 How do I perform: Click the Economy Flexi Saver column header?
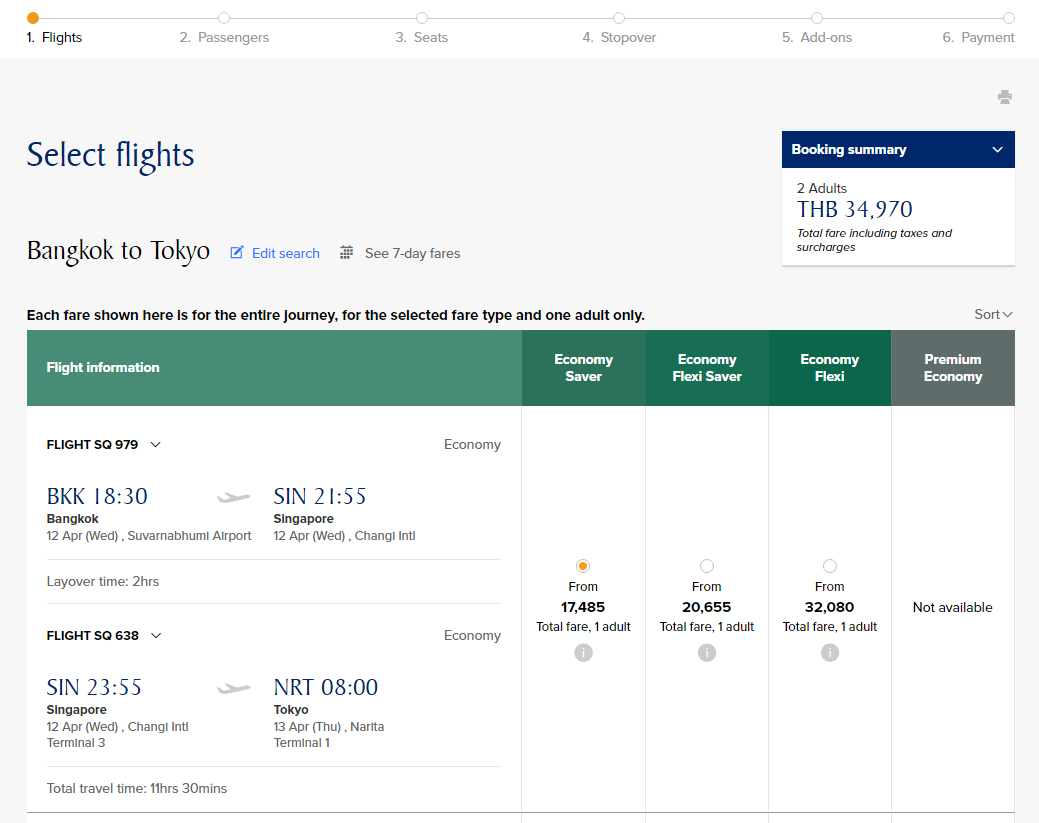click(x=707, y=368)
